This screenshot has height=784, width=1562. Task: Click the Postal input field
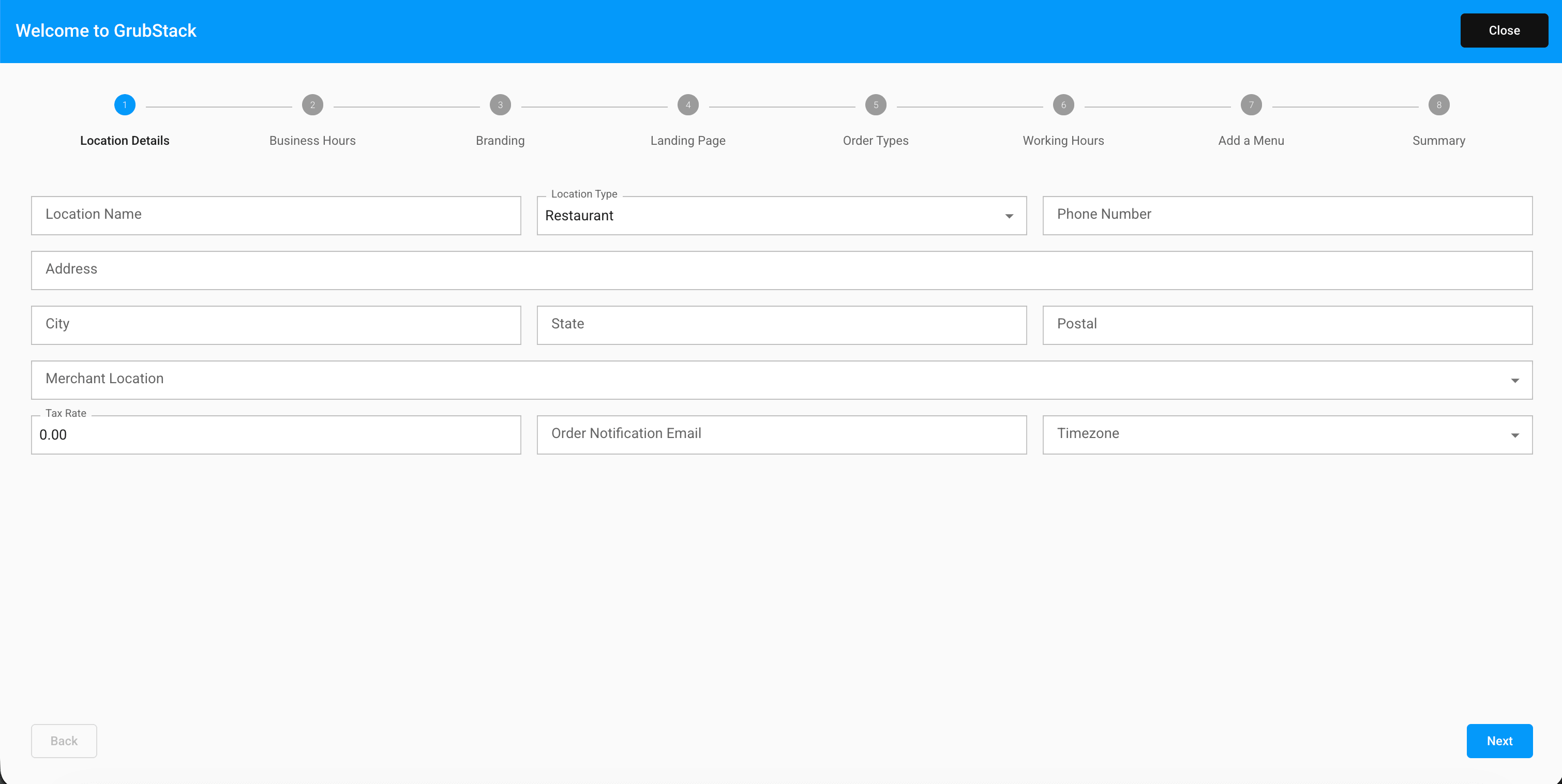(x=1287, y=325)
